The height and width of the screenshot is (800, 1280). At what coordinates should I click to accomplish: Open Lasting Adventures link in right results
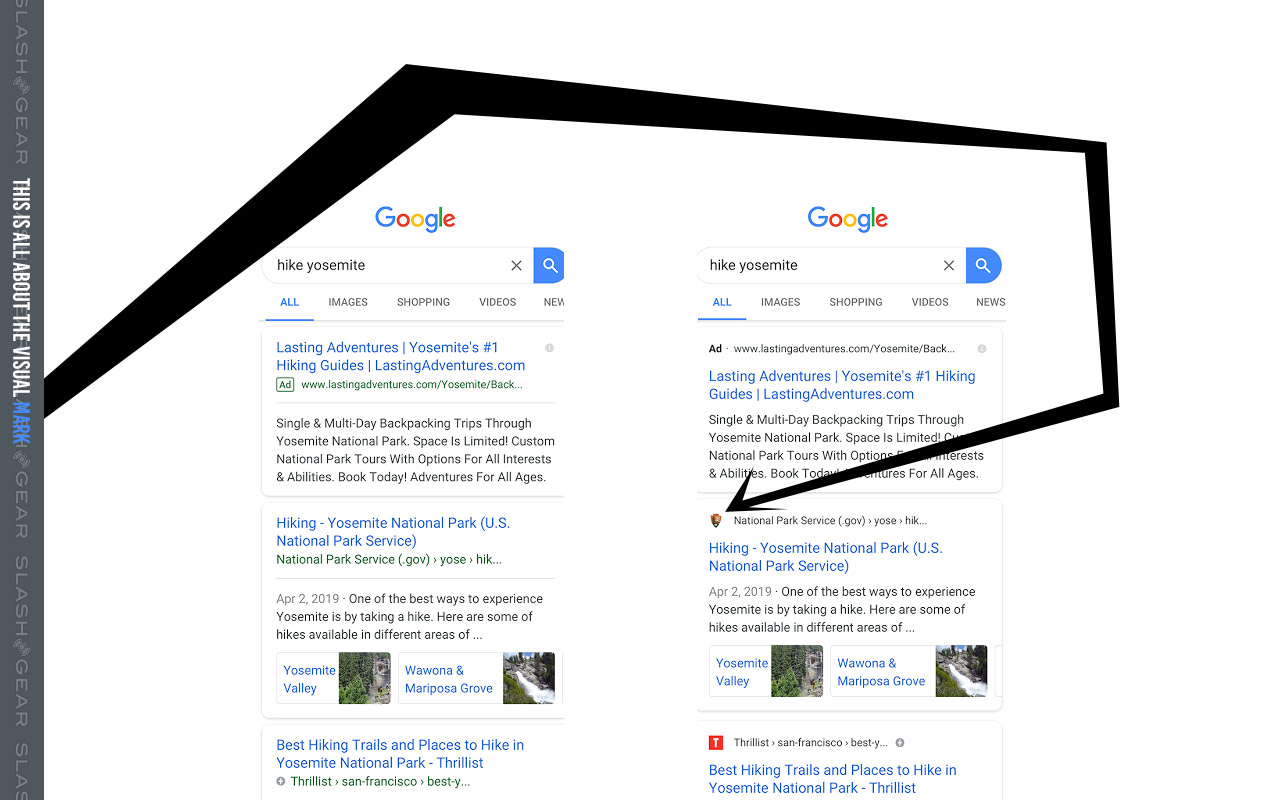(x=842, y=385)
